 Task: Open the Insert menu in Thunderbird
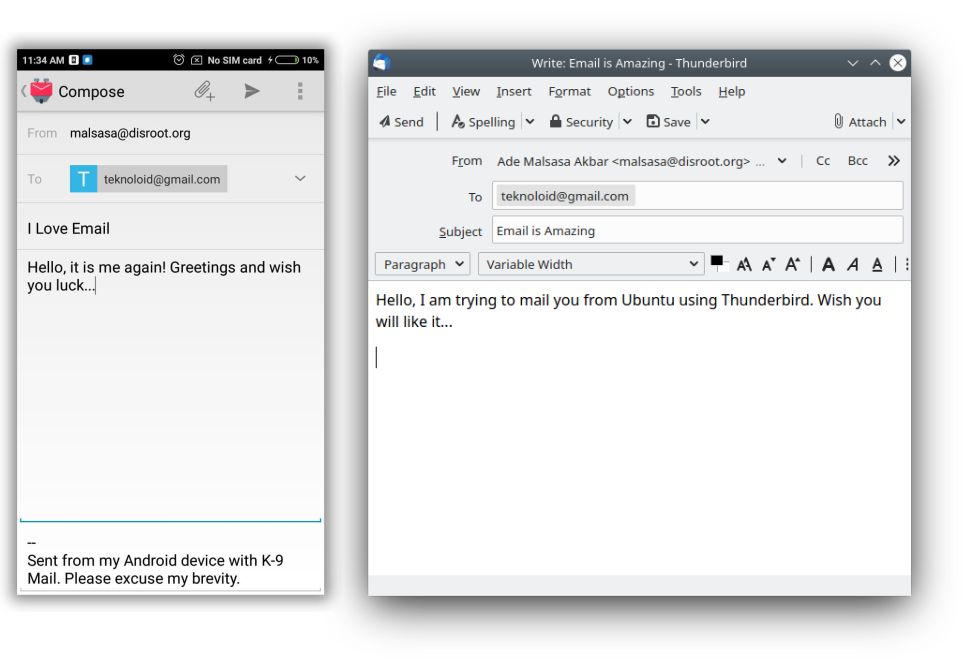(x=513, y=92)
